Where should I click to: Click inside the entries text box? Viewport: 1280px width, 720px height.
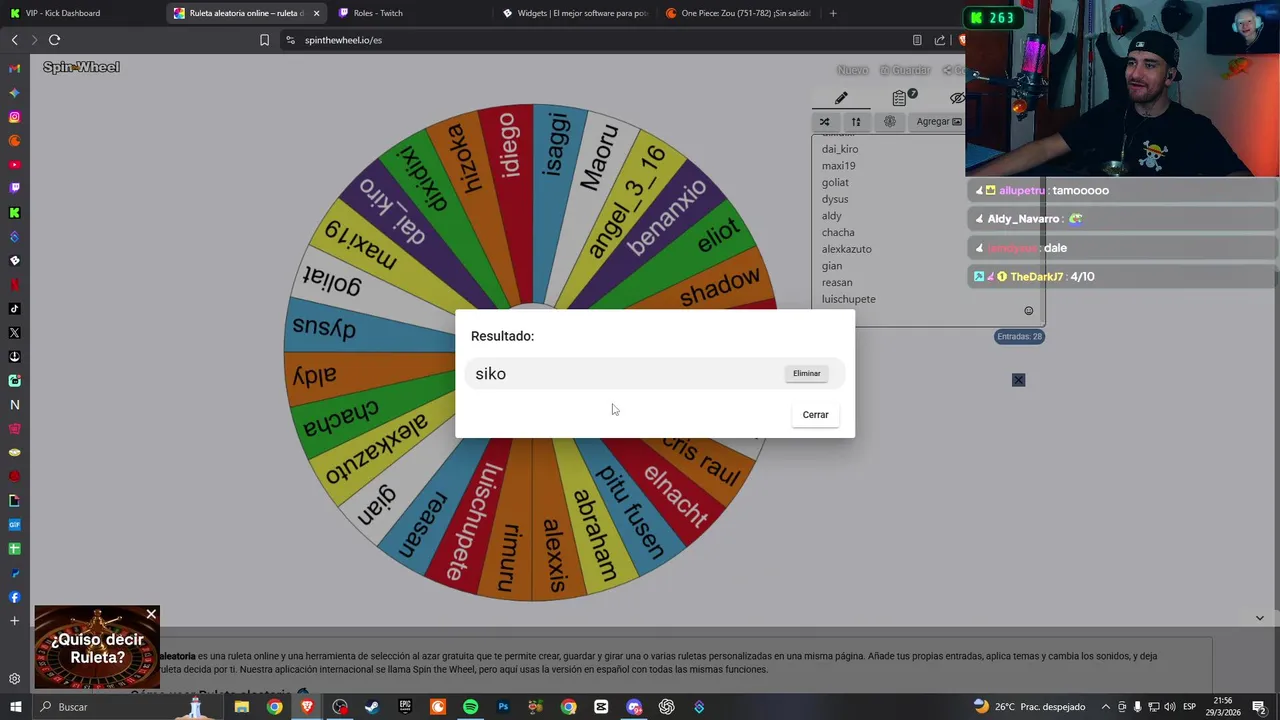928,230
